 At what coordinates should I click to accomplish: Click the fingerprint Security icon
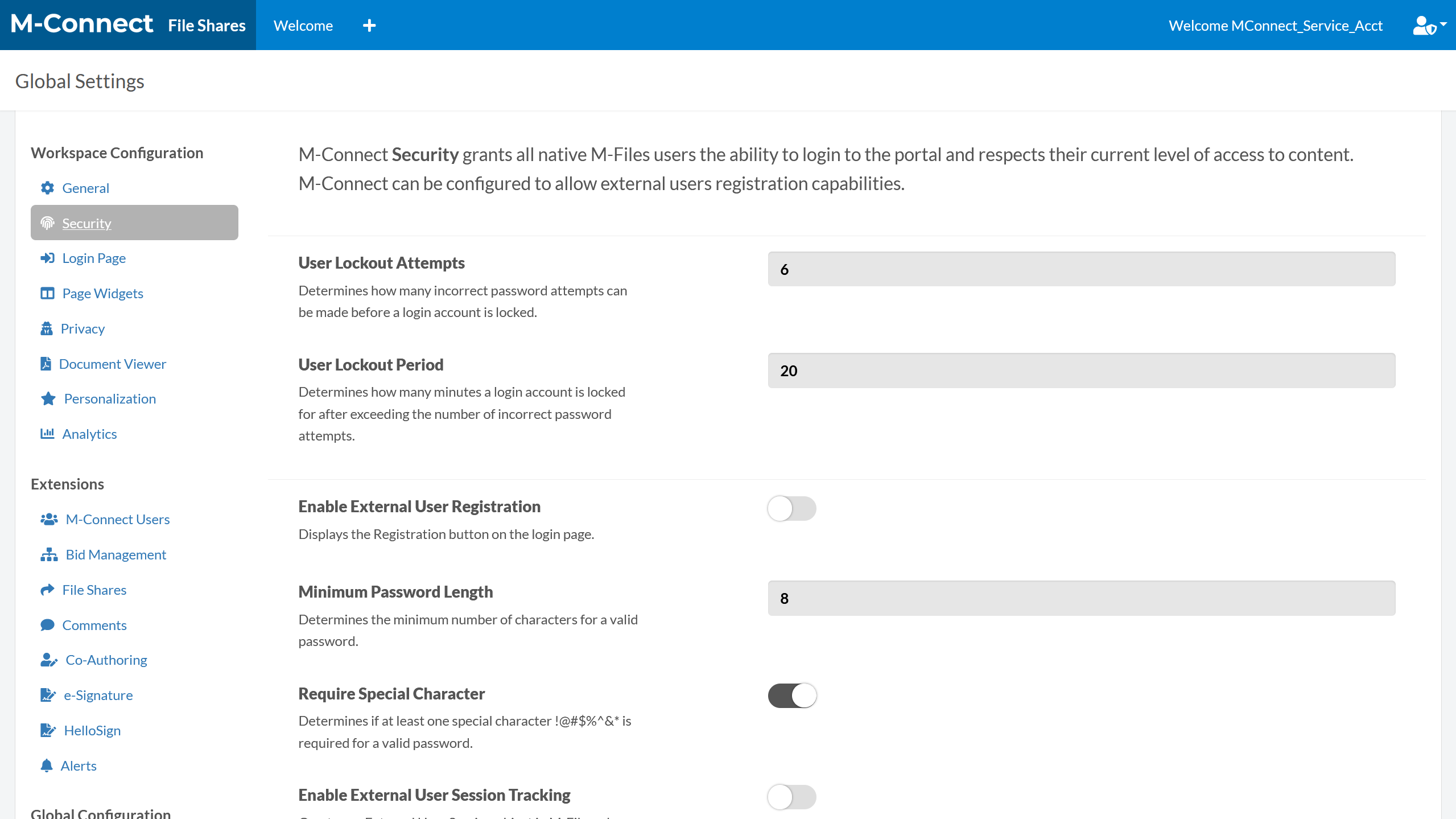click(x=48, y=223)
